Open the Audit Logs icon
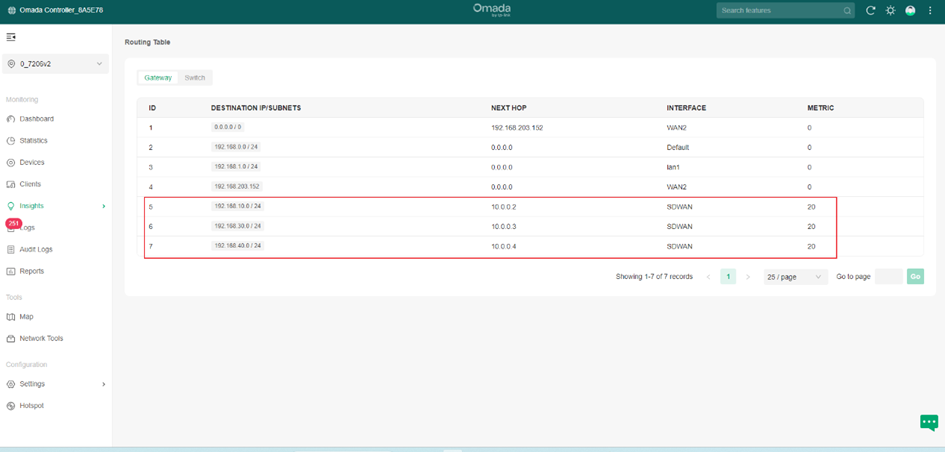The image size is (945, 452). (x=10, y=250)
